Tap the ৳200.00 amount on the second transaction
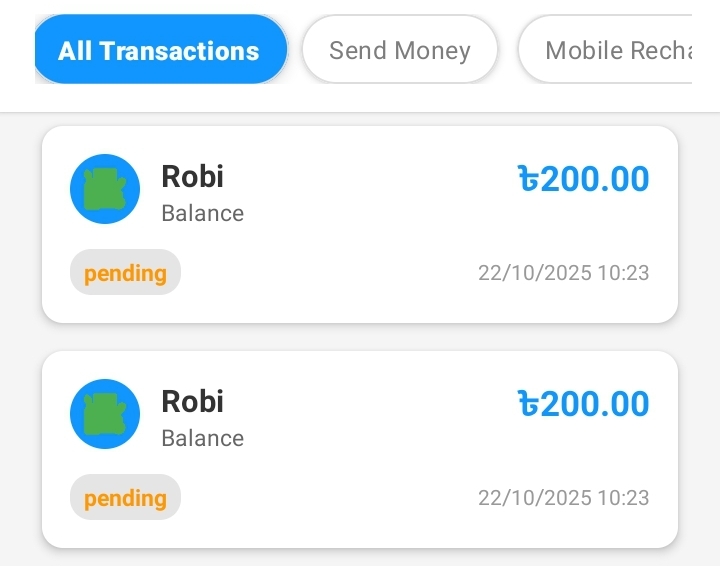 (x=584, y=404)
